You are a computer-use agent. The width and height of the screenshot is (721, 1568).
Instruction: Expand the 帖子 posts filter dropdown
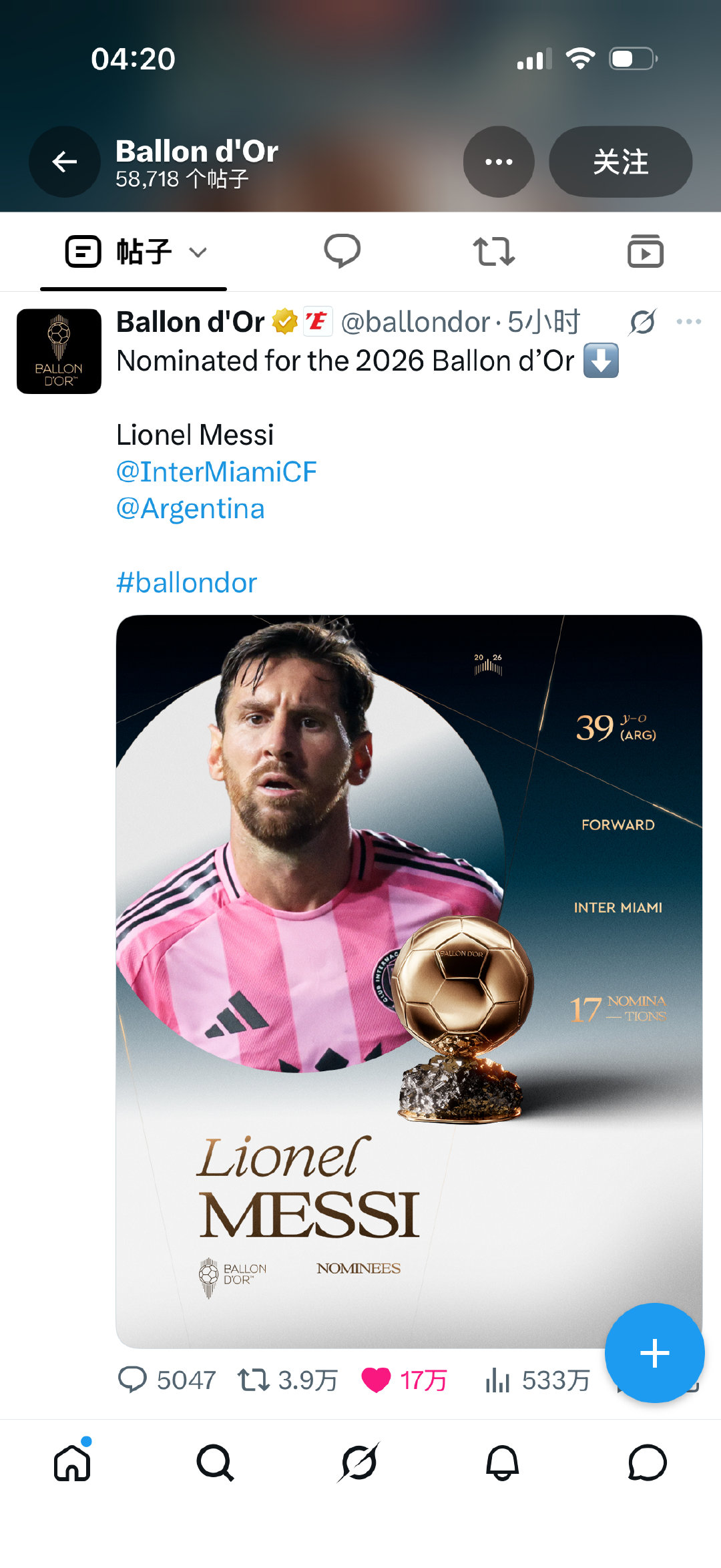(x=136, y=252)
